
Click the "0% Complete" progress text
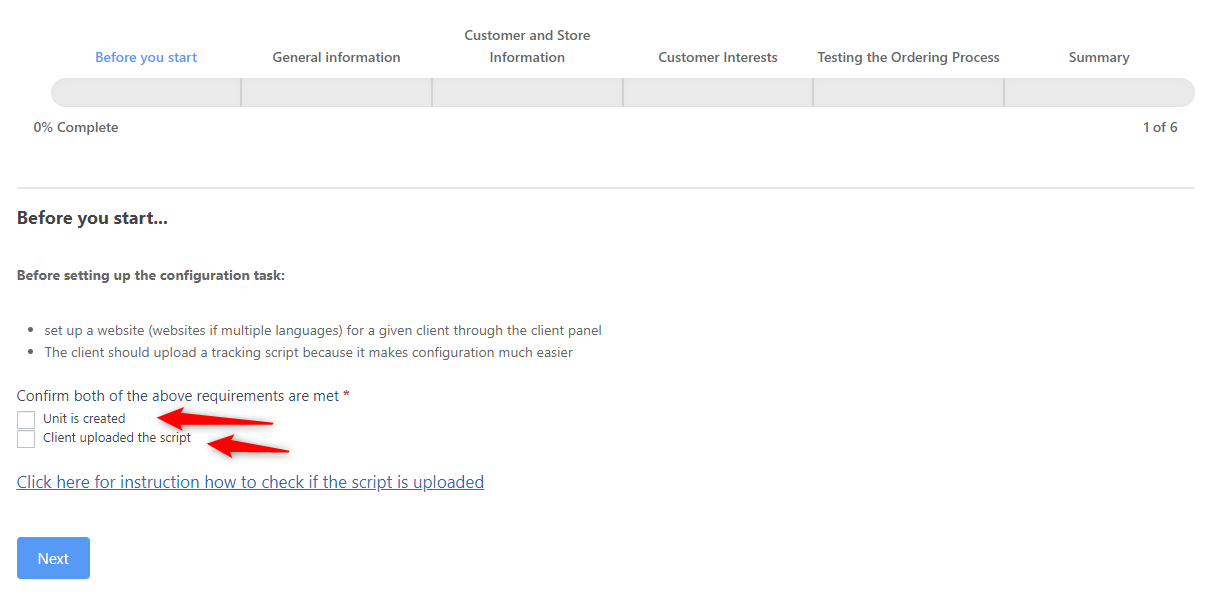[76, 127]
